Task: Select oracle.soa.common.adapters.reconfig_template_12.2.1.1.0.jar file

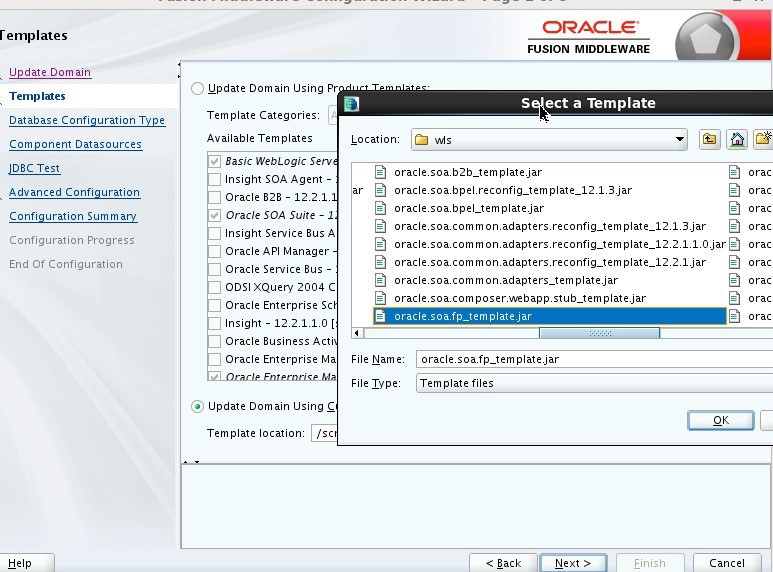Action: pos(560,244)
